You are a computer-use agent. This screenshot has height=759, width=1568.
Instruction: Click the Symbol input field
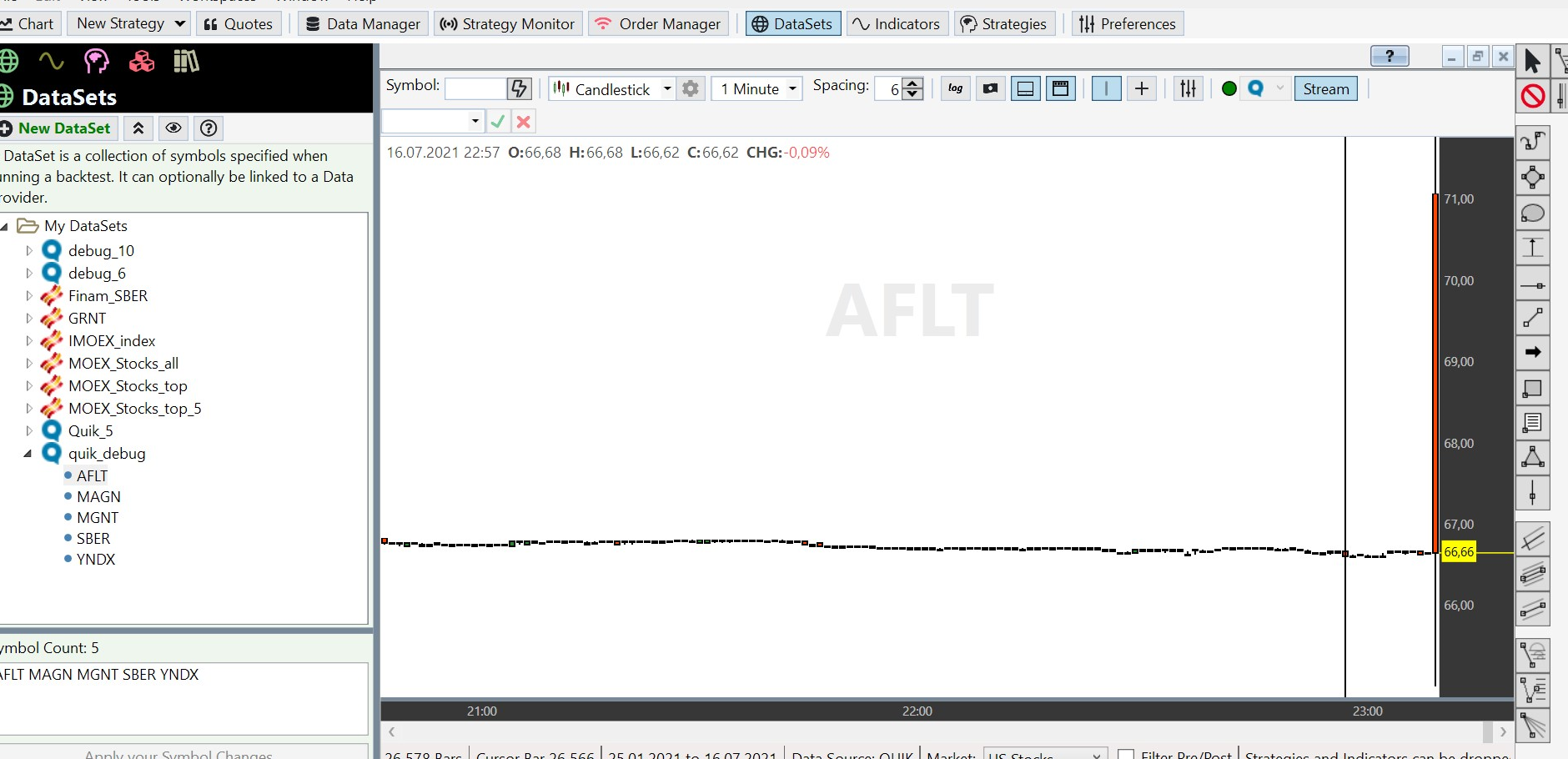coord(475,88)
